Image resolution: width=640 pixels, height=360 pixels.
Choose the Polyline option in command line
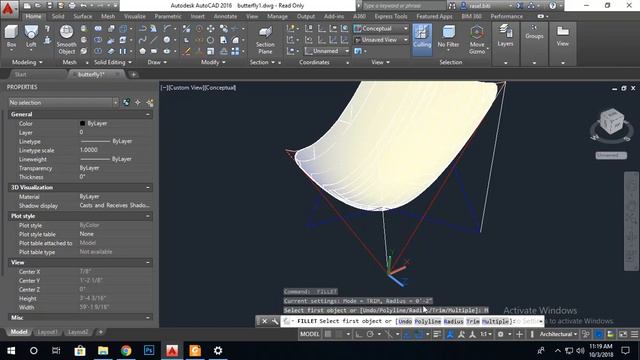pyautogui.click(x=428, y=321)
